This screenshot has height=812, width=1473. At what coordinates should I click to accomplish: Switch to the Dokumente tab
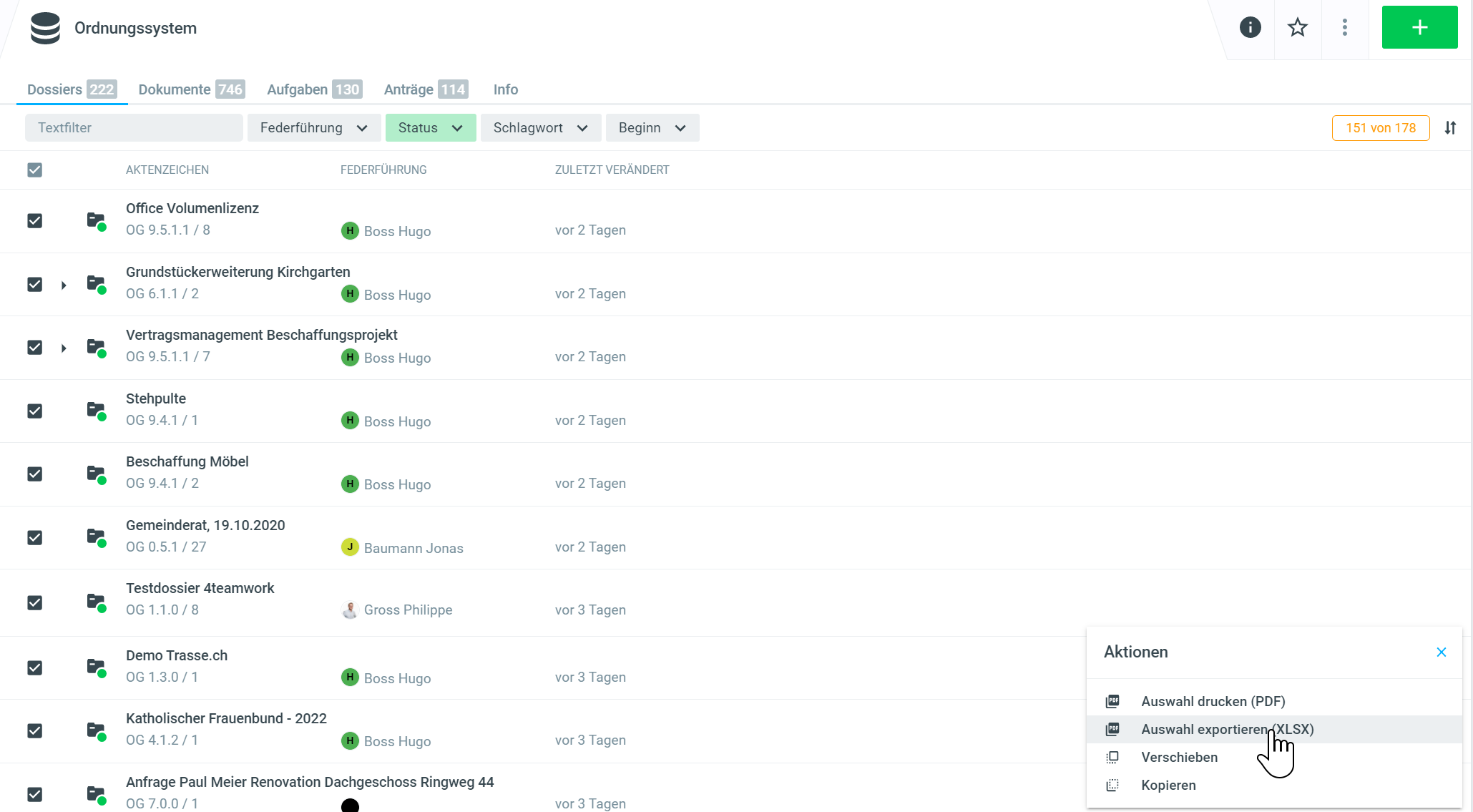tap(191, 89)
